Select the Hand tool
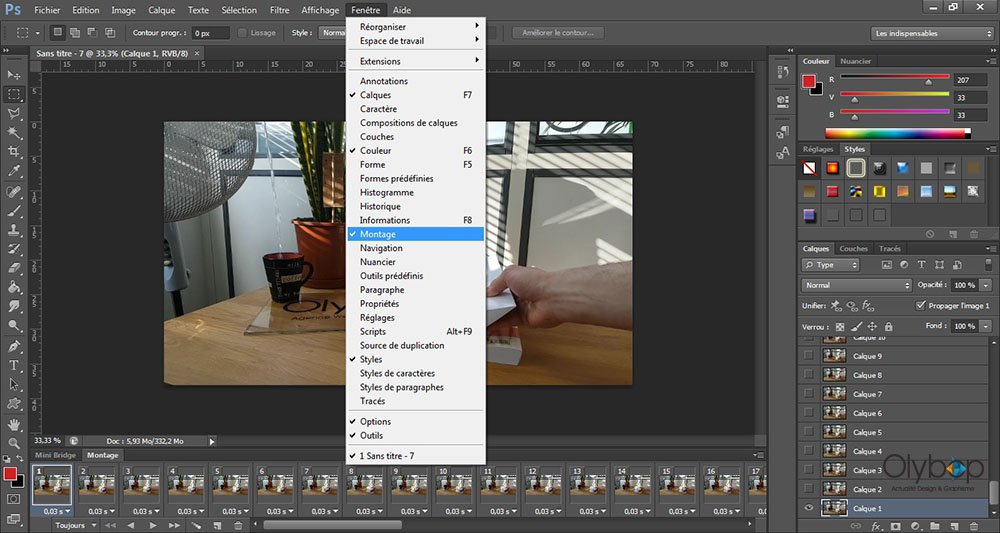The image size is (1000, 533). (x=13, y=425)
